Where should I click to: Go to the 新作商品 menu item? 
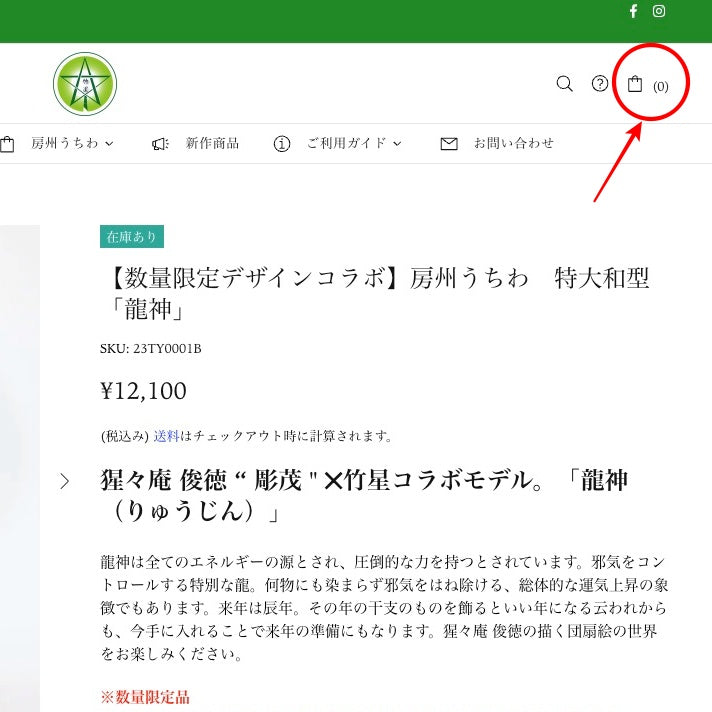(212, 144)
